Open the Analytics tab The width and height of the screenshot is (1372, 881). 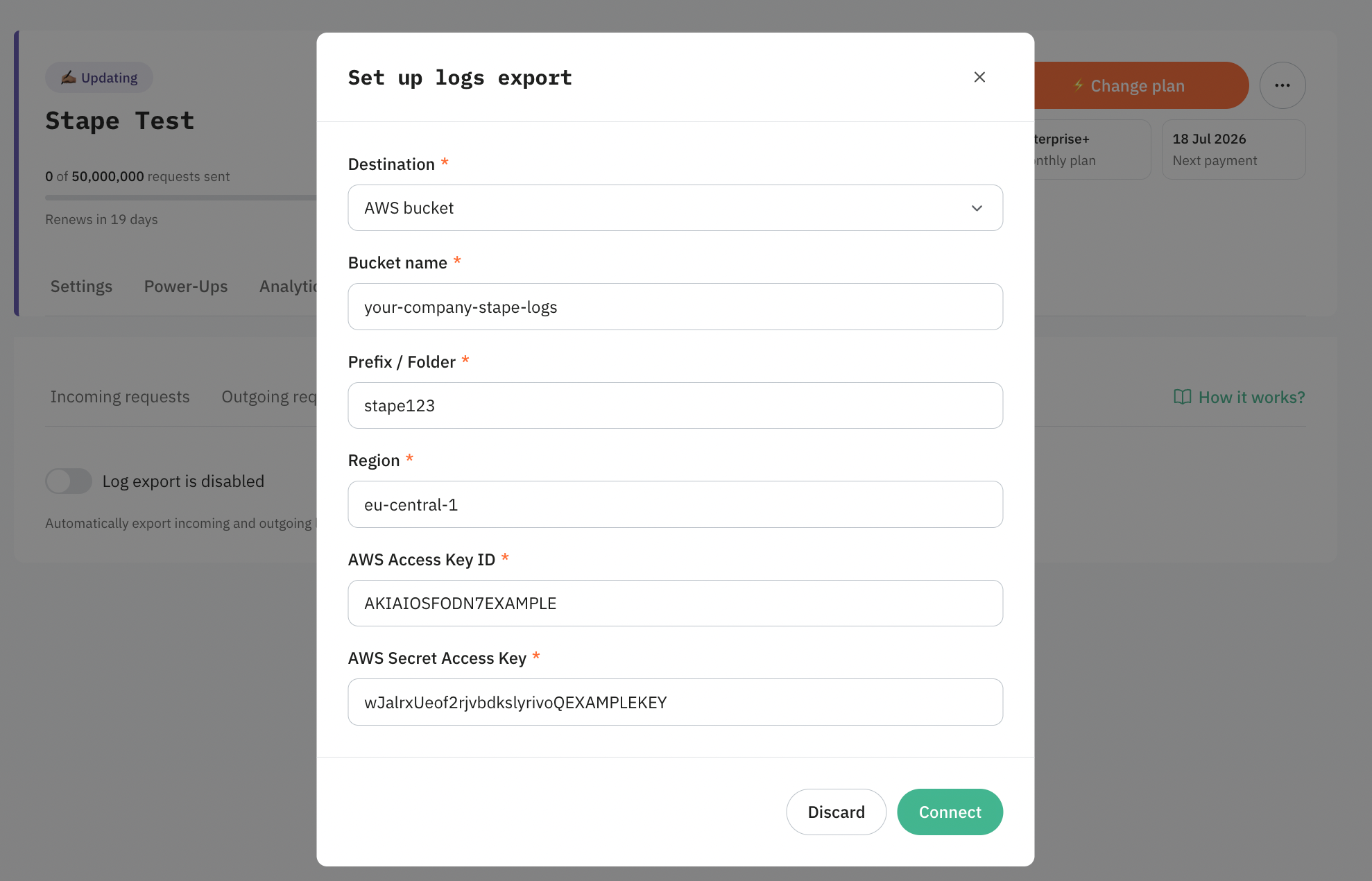pyautogui.click(x=288, y=286)
